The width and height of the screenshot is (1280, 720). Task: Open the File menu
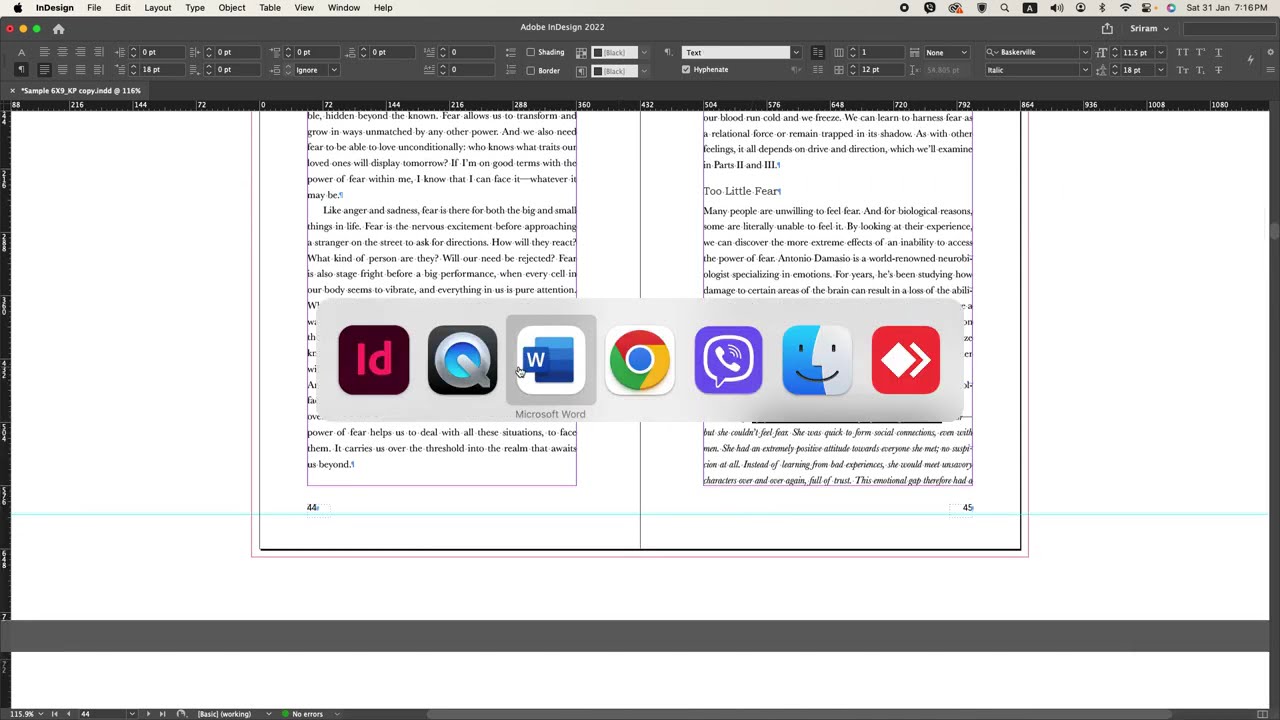pyautogui.click(x=94, y=8)
